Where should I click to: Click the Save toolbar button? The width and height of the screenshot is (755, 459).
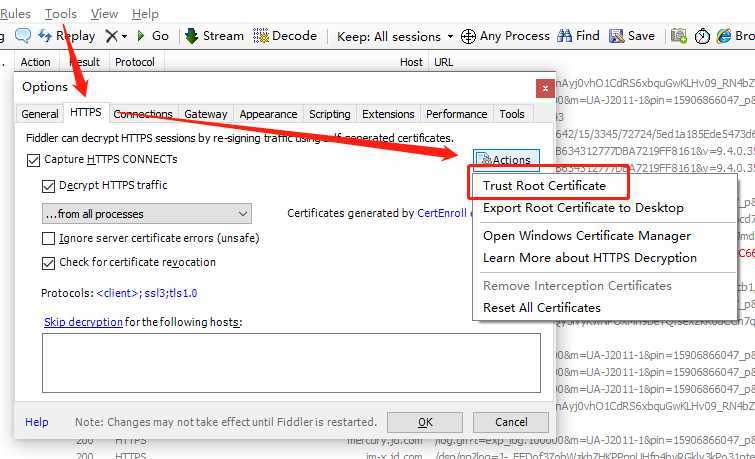coord(632,36)
